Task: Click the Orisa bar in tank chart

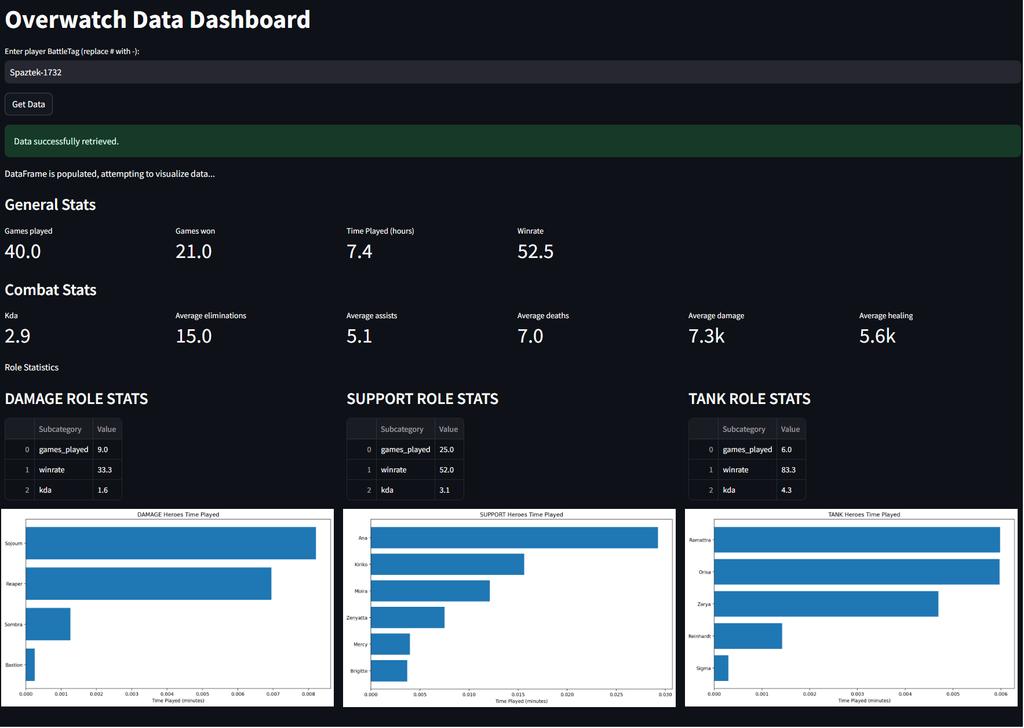Action: (857, 572)
